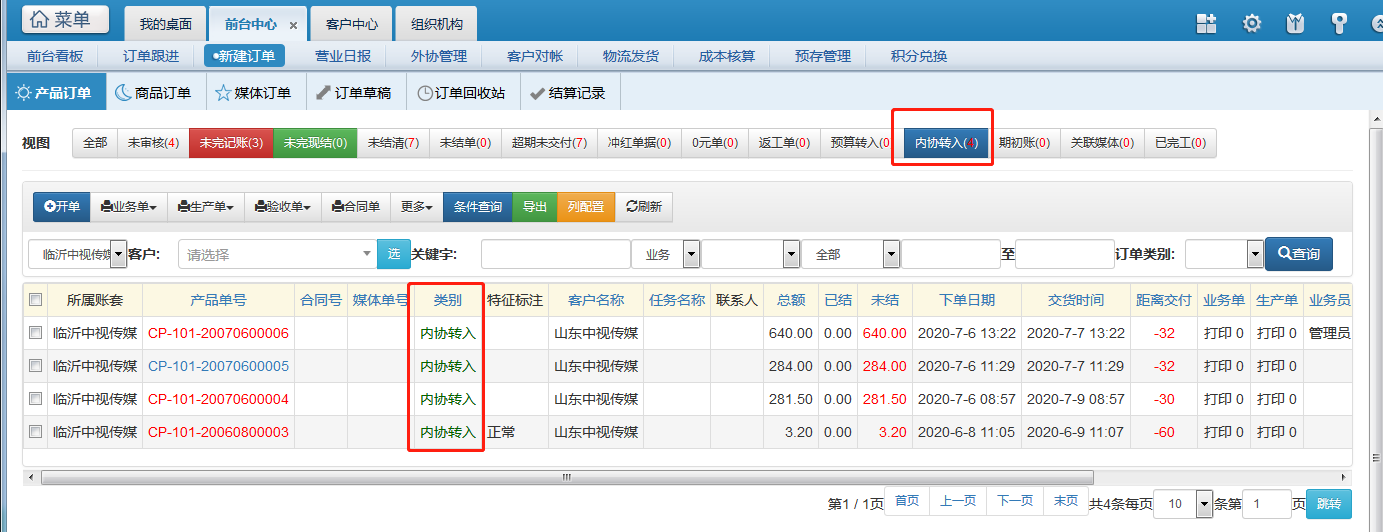Filter view by green 未完现结(0)
1383x532 pixels.
(x=315, y=143)
